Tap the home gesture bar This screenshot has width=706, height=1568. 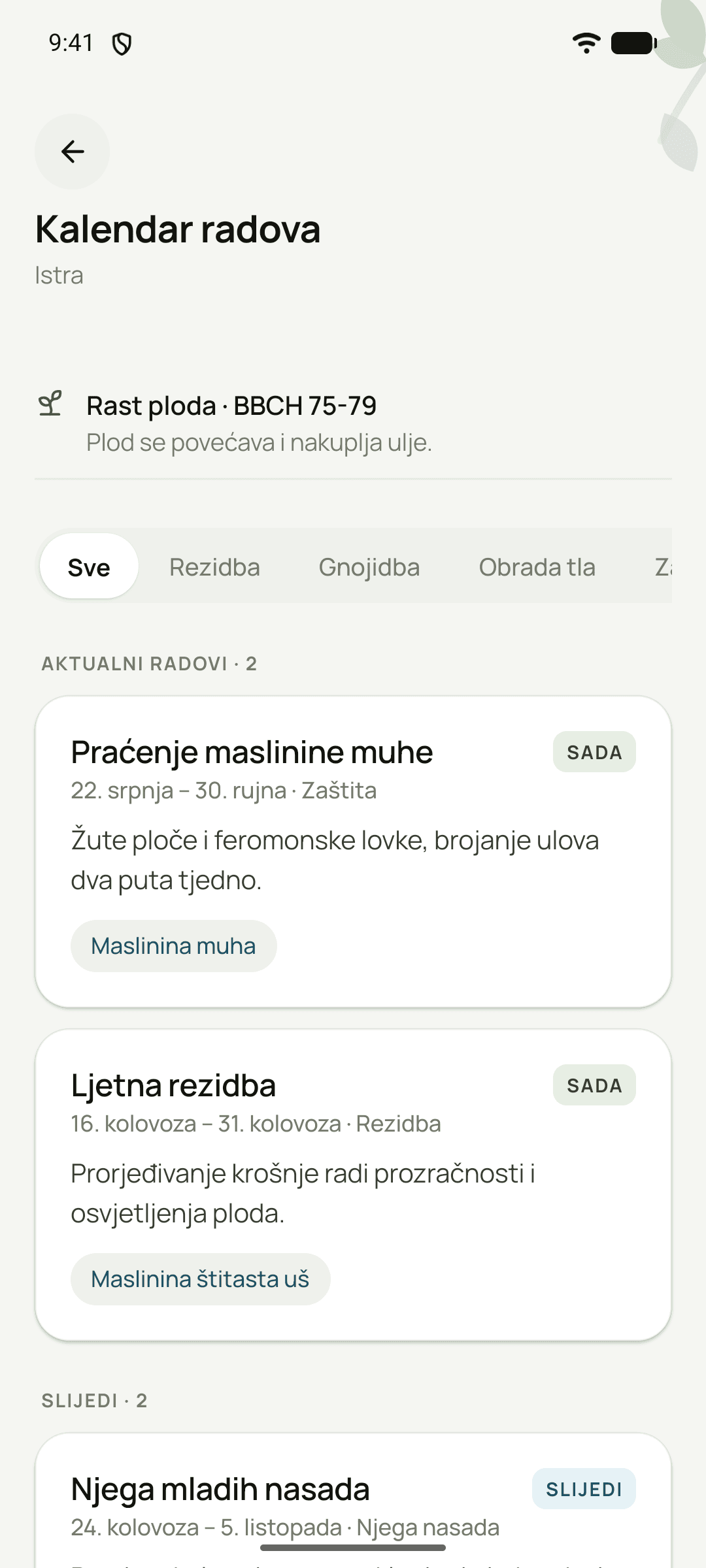[x=353, y=1548]
